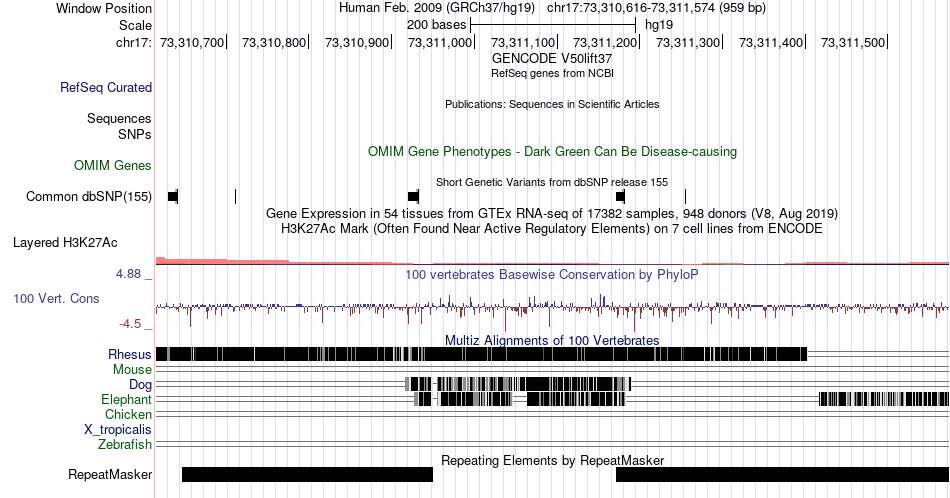Click the H3K27Ac pink signal graph
This screenshot has width=950, height=498.
tap(552, 261)
